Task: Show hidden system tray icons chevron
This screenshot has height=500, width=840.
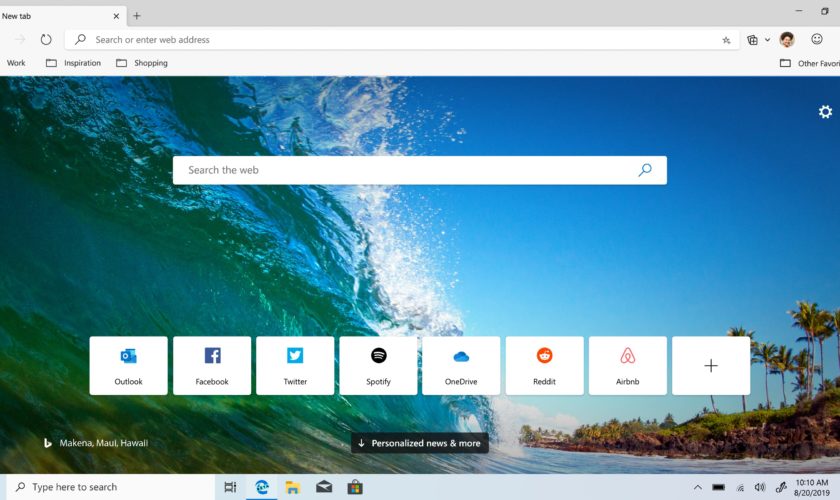Action: [x=697, y=487]
